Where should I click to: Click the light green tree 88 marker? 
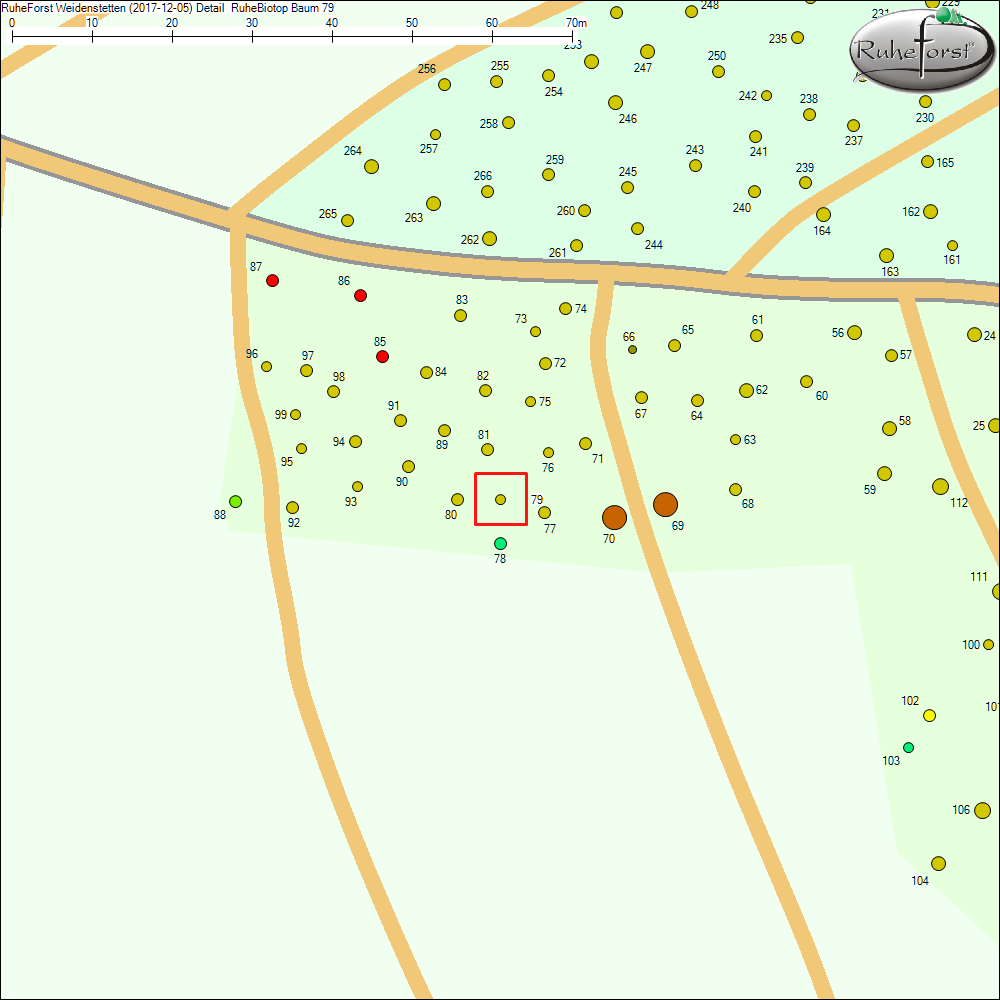235,501
